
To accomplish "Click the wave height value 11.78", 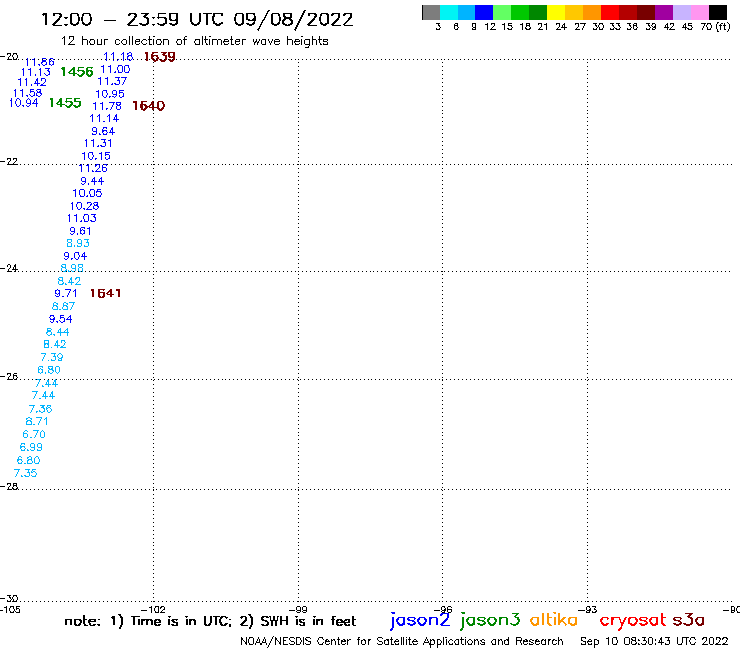I will [107, 106].
